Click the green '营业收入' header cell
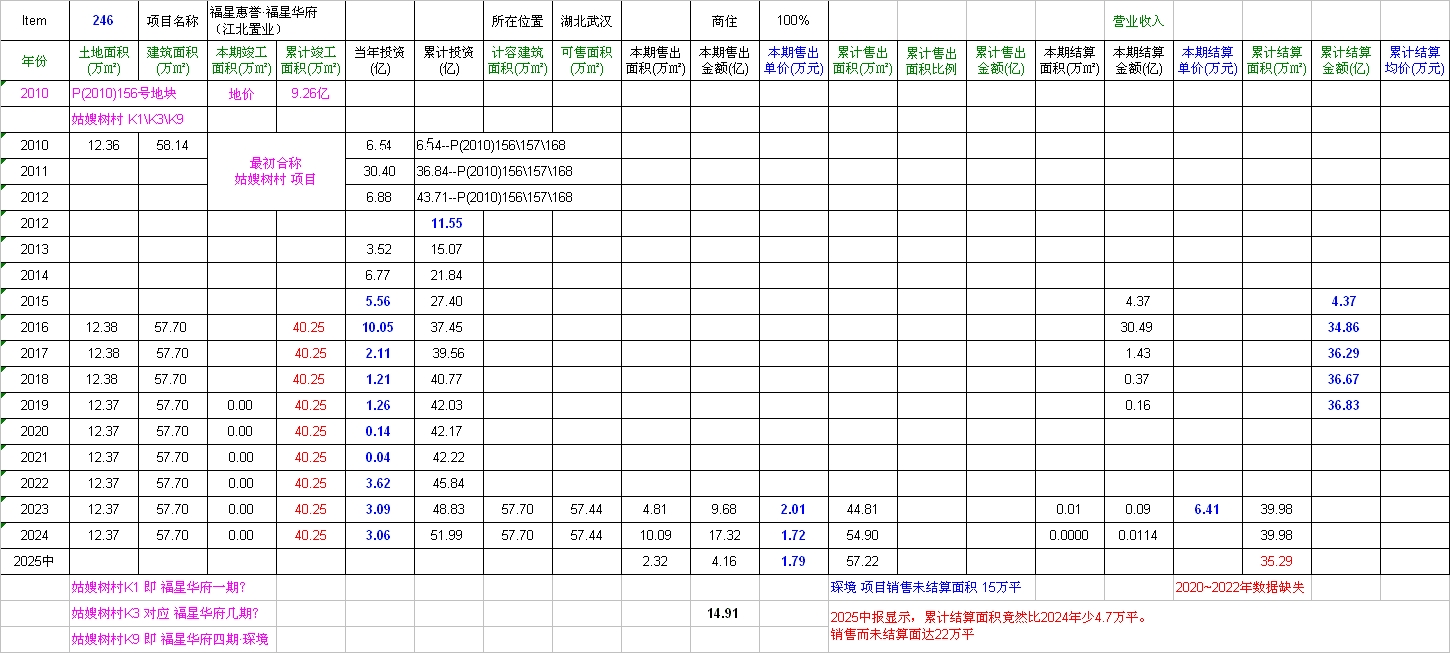1450x653 pixels. [x=1139, y=20]
